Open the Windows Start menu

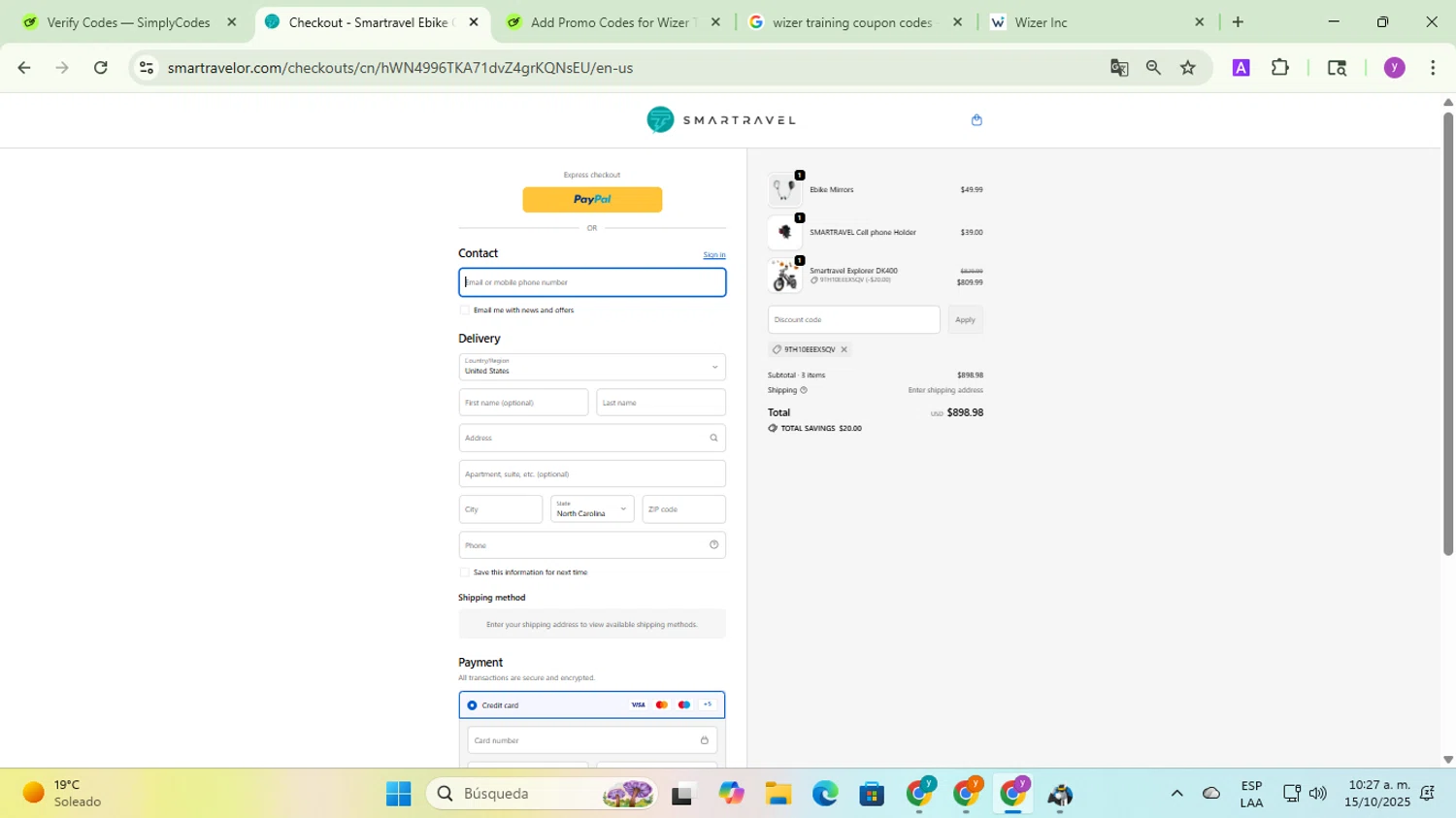click(398, 794)
